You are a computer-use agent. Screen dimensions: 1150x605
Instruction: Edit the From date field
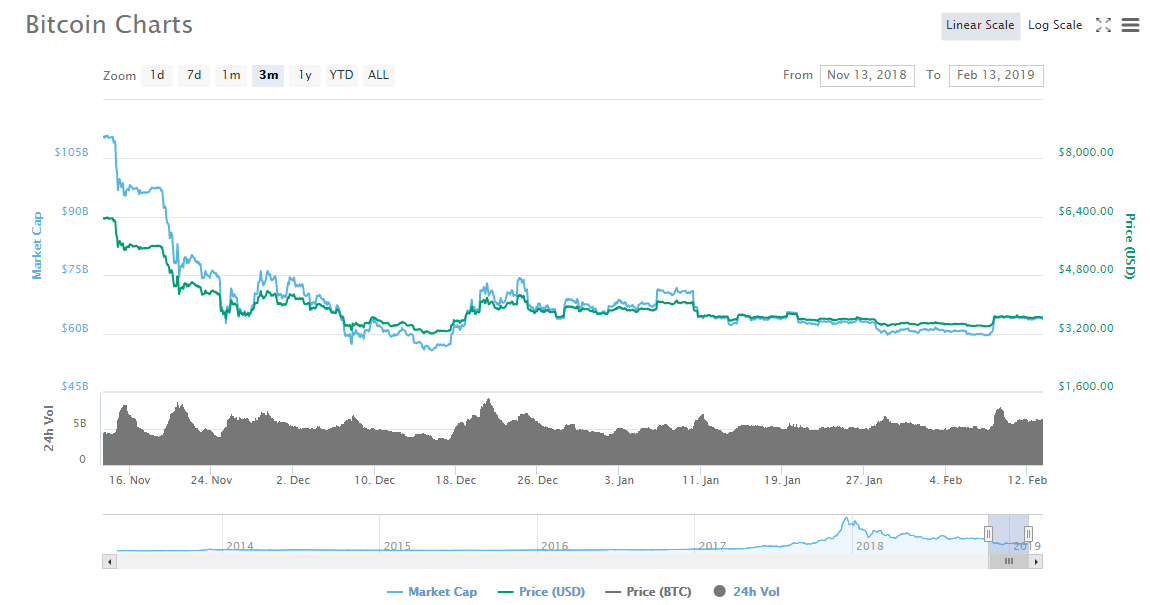point(867,76)
